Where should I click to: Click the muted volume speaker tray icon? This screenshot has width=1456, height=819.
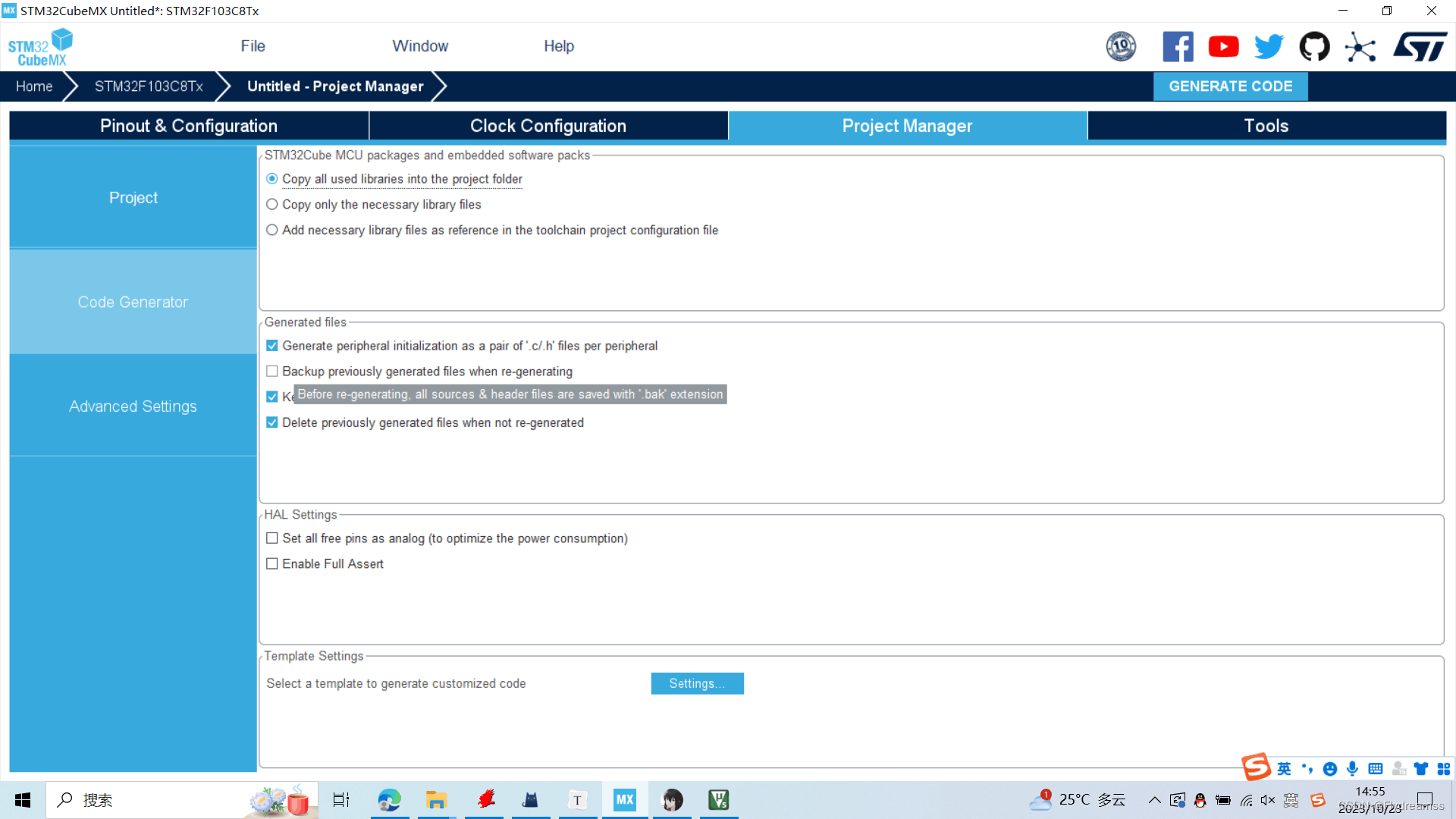coord(1268,800)
